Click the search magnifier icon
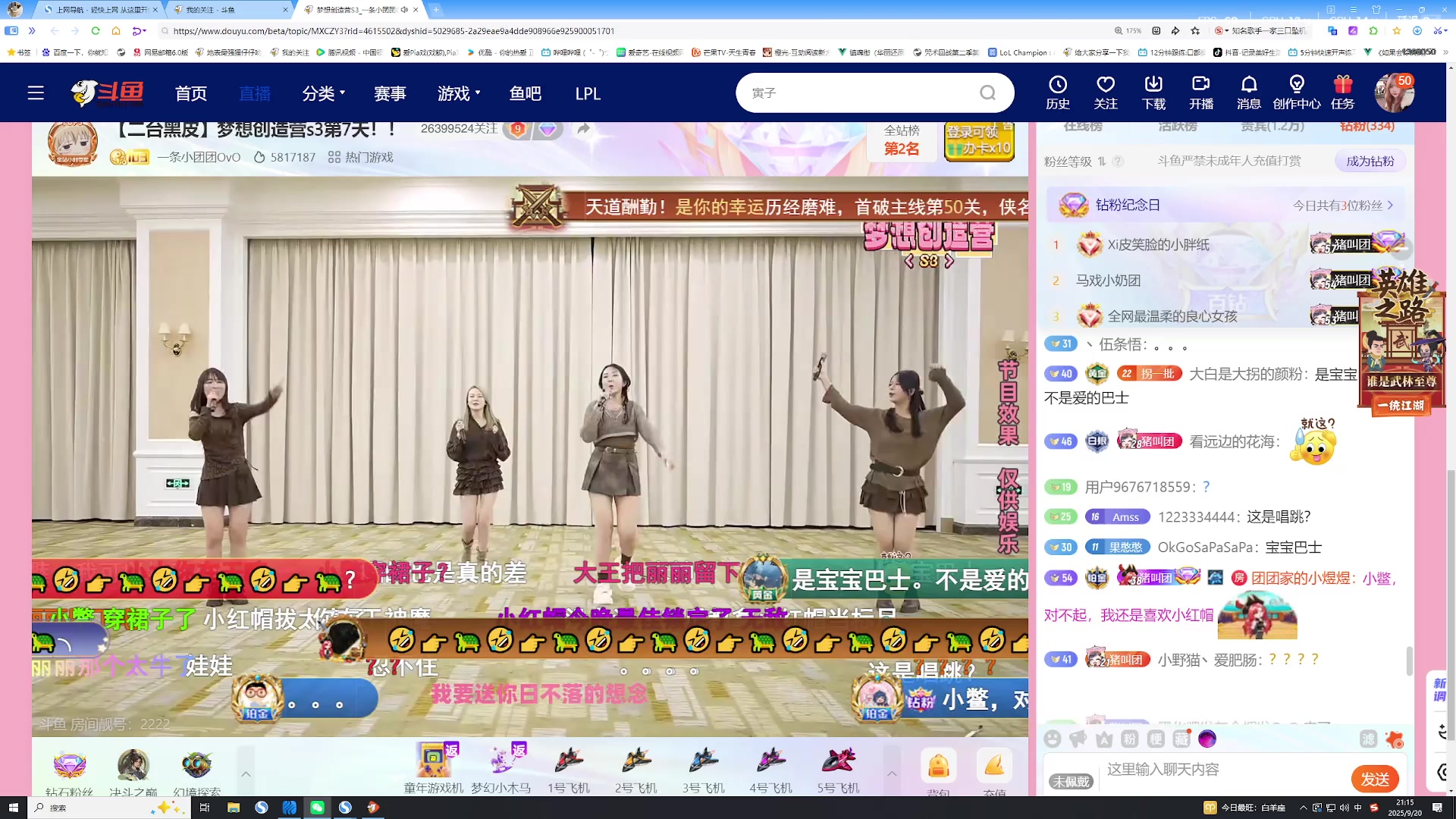 point(987,93)
